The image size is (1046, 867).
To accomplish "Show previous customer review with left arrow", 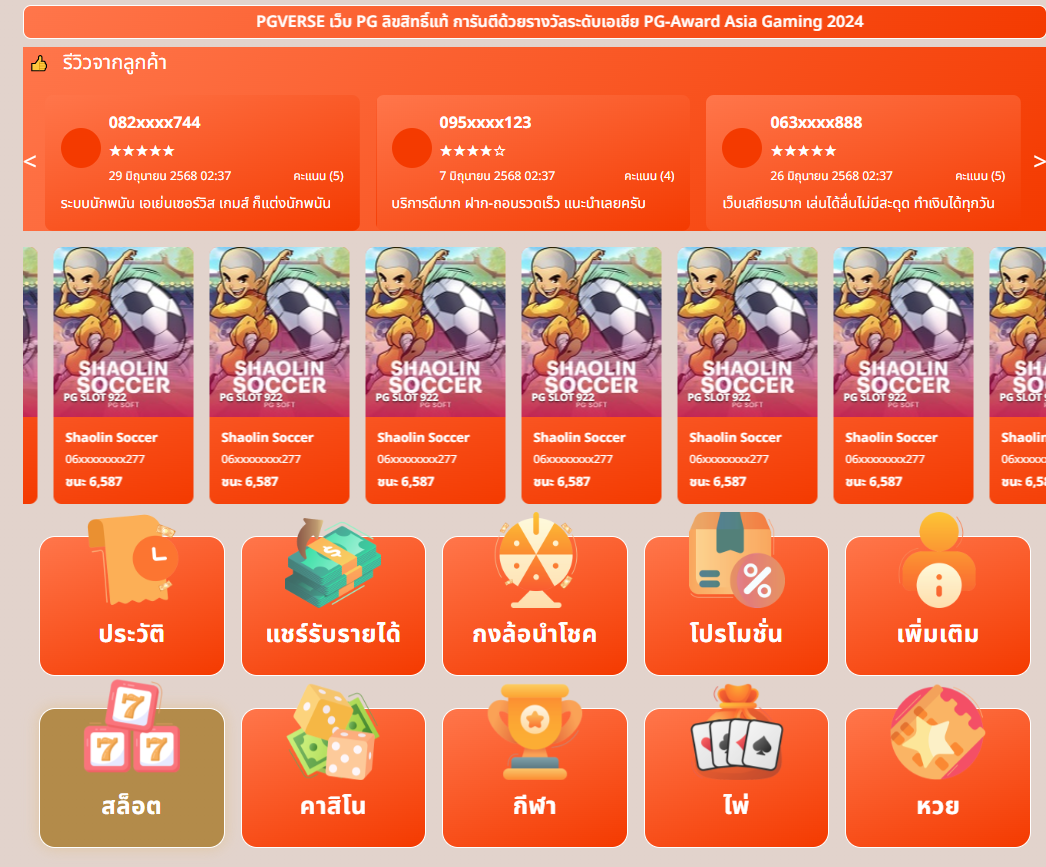I will pyautogui.click(x=30, y=161).
